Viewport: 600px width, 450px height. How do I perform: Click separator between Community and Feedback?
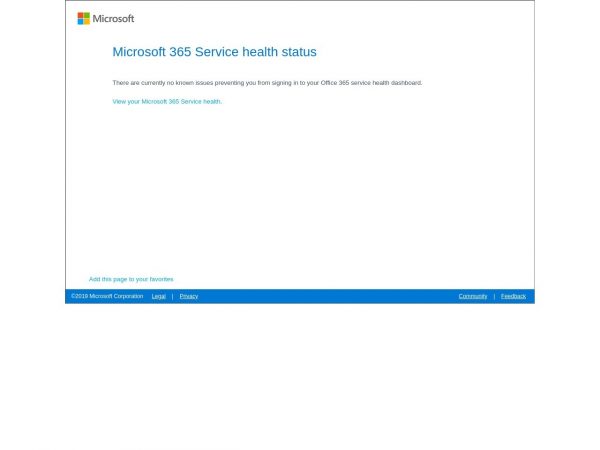click(x=494, y=296)
